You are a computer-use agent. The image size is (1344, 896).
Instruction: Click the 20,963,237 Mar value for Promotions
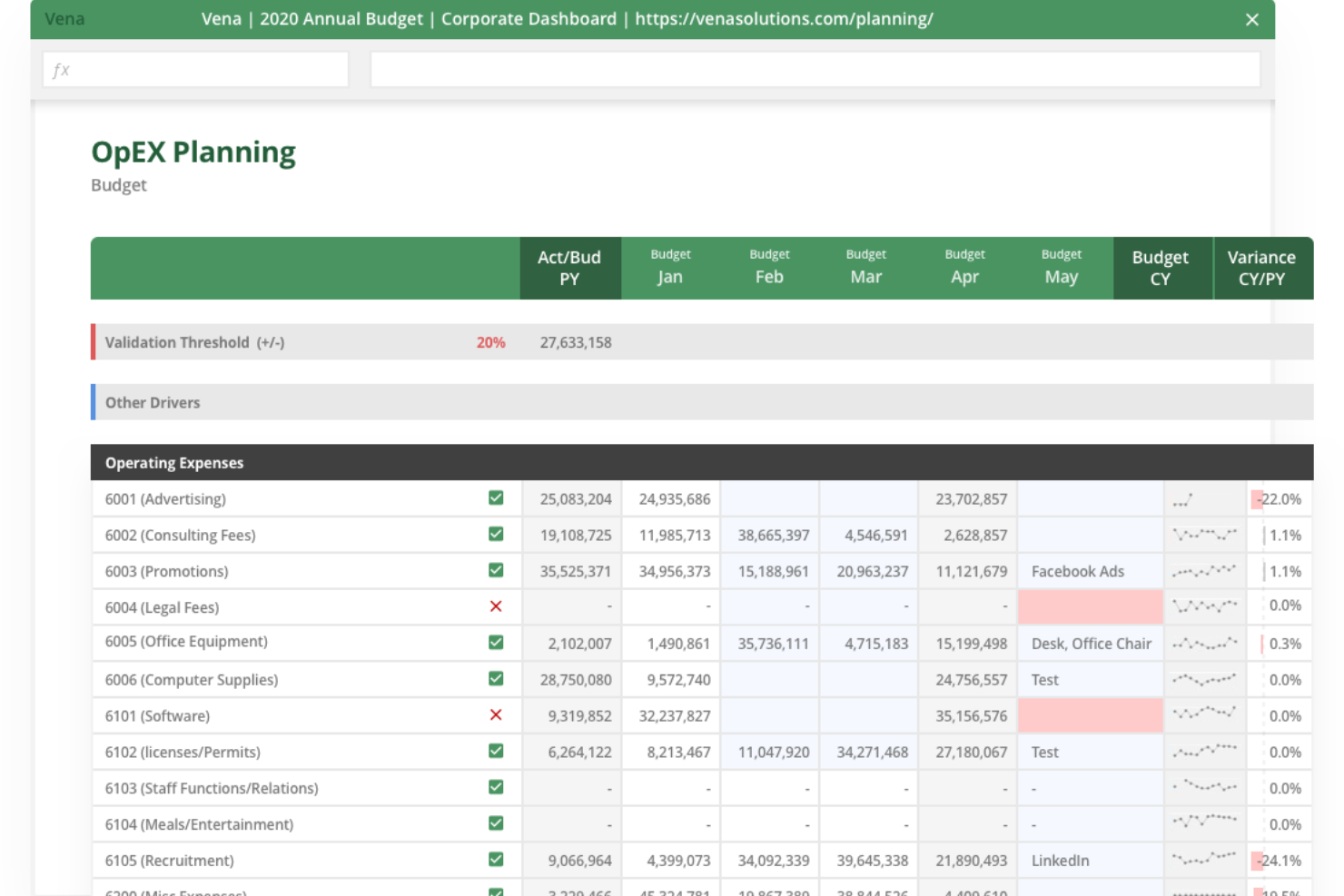873,571
